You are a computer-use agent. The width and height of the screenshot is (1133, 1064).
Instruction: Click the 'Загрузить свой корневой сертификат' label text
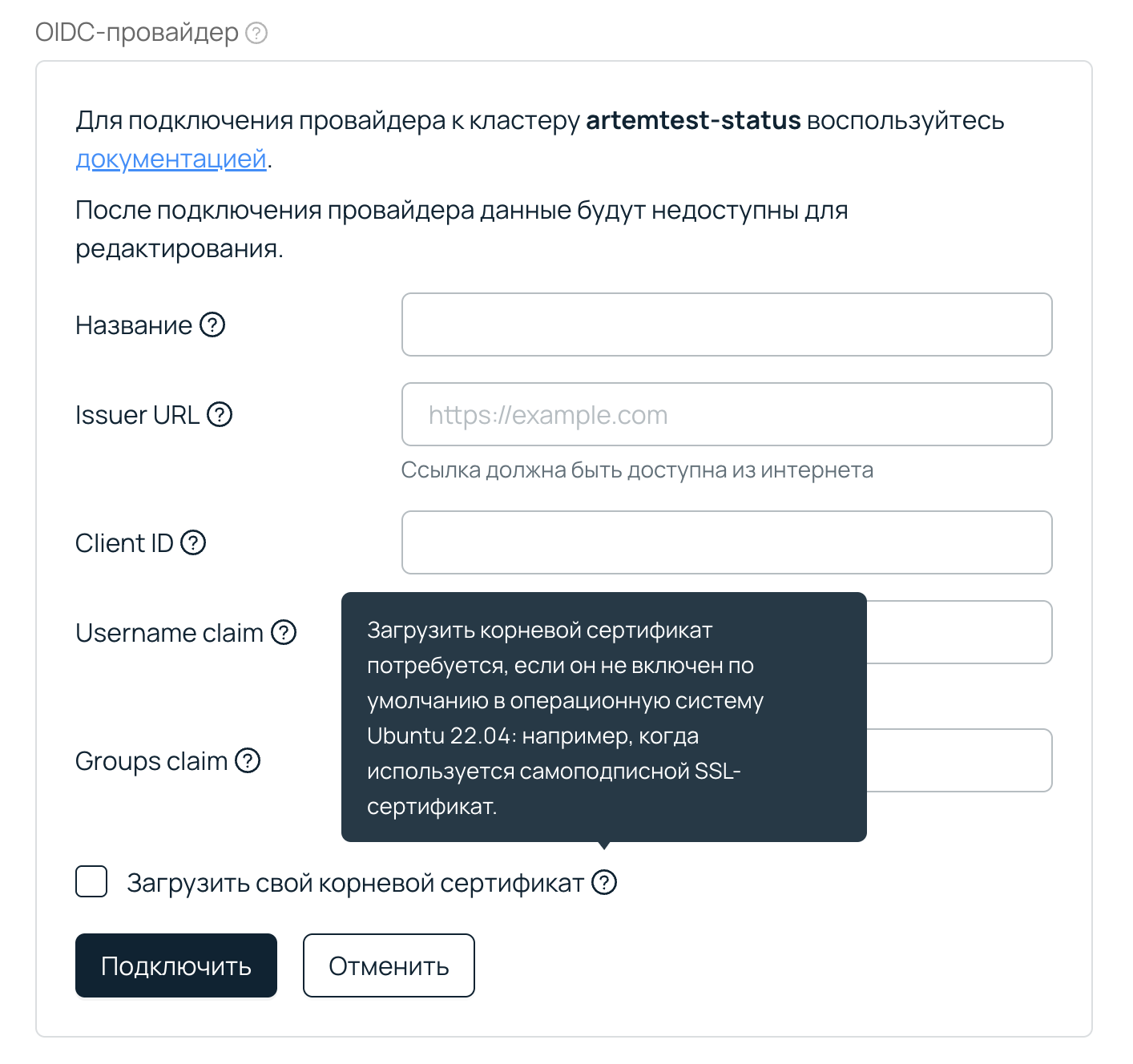[355, 883]
